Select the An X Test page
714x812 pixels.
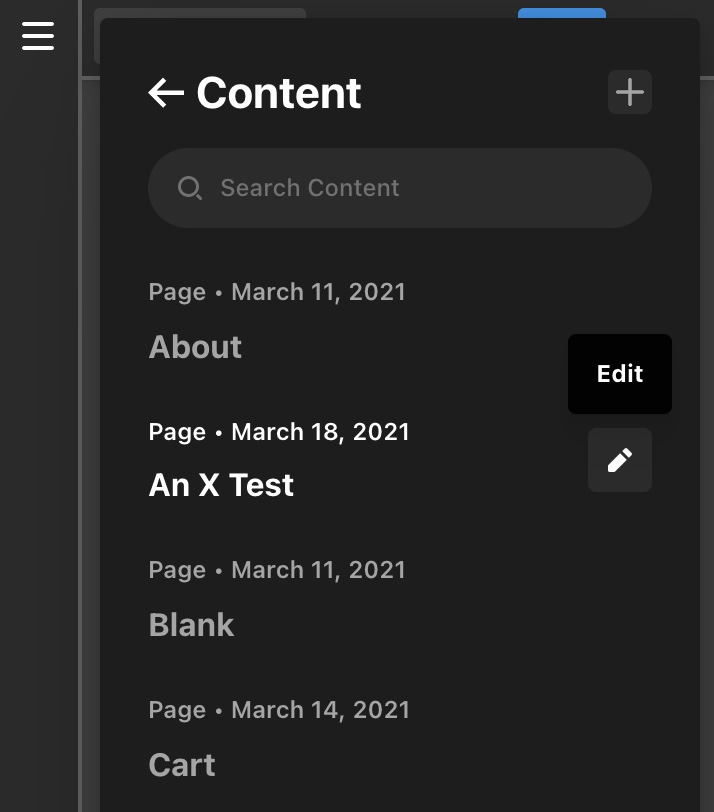pyautogui.click(x=221, y=485)
